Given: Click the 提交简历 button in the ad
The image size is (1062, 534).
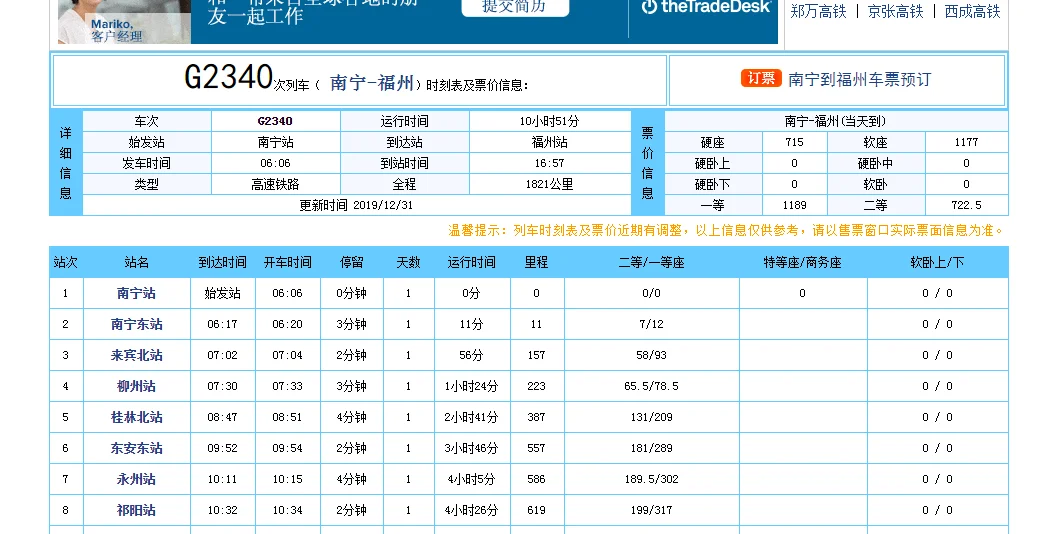Looking at the screenshot, I should [x=515, y=6].
